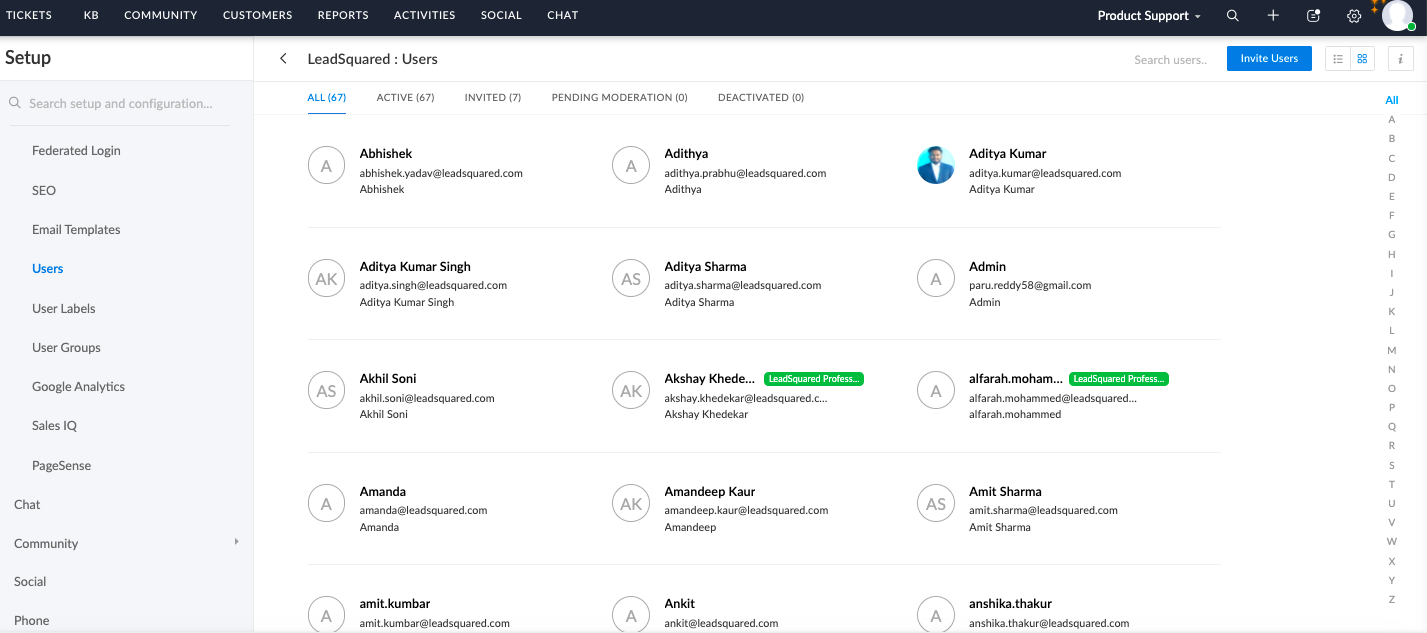Switch to list view layout
1427x633 pixels.
point(1338,59)
